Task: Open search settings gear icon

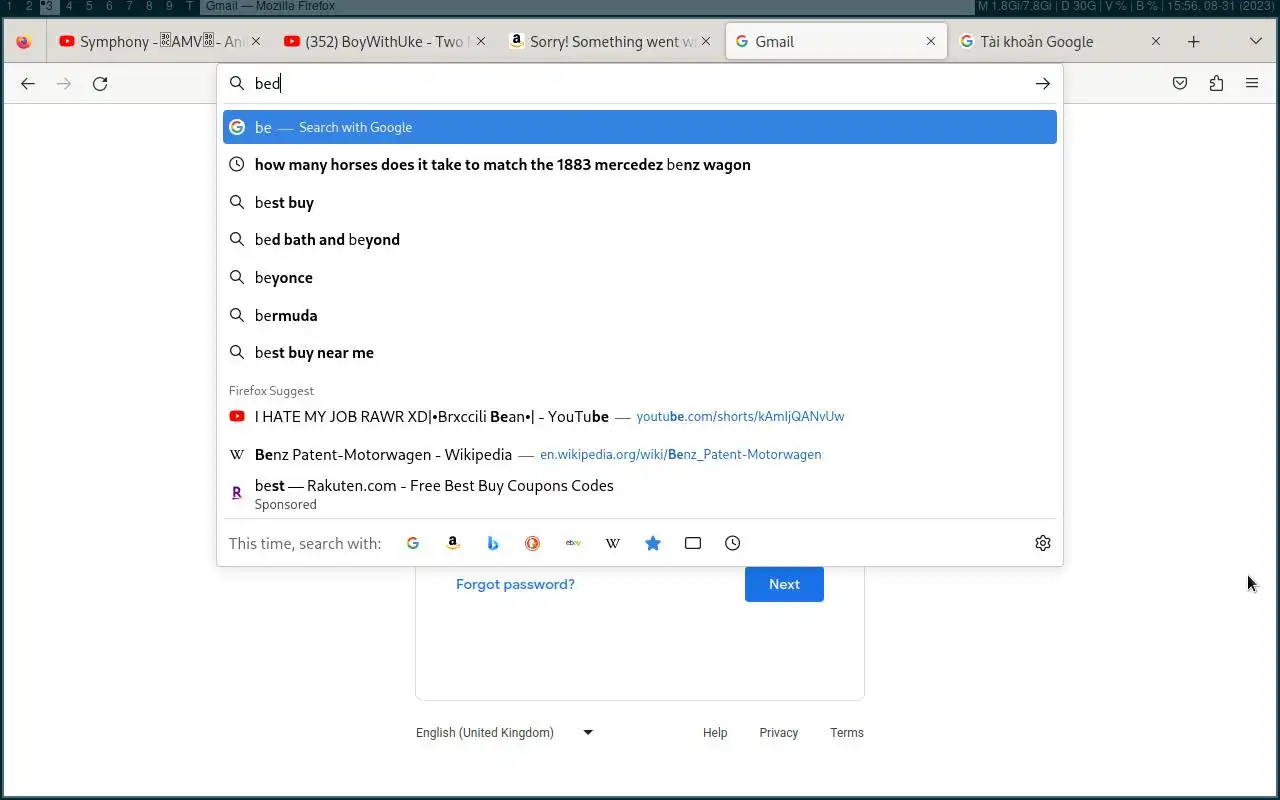Action: click(1043, 543)
